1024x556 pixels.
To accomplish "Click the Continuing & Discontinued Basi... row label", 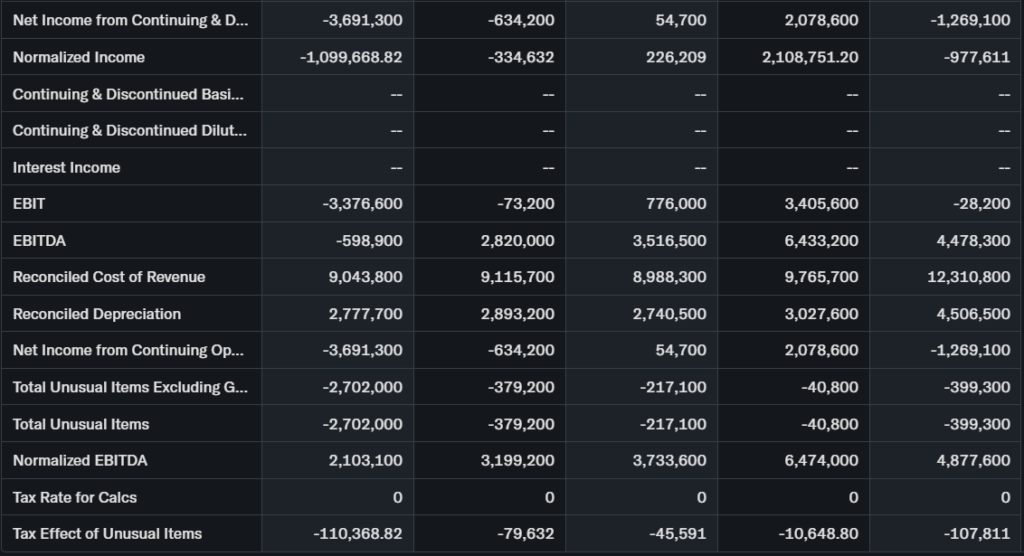I will tap(128, 94).
